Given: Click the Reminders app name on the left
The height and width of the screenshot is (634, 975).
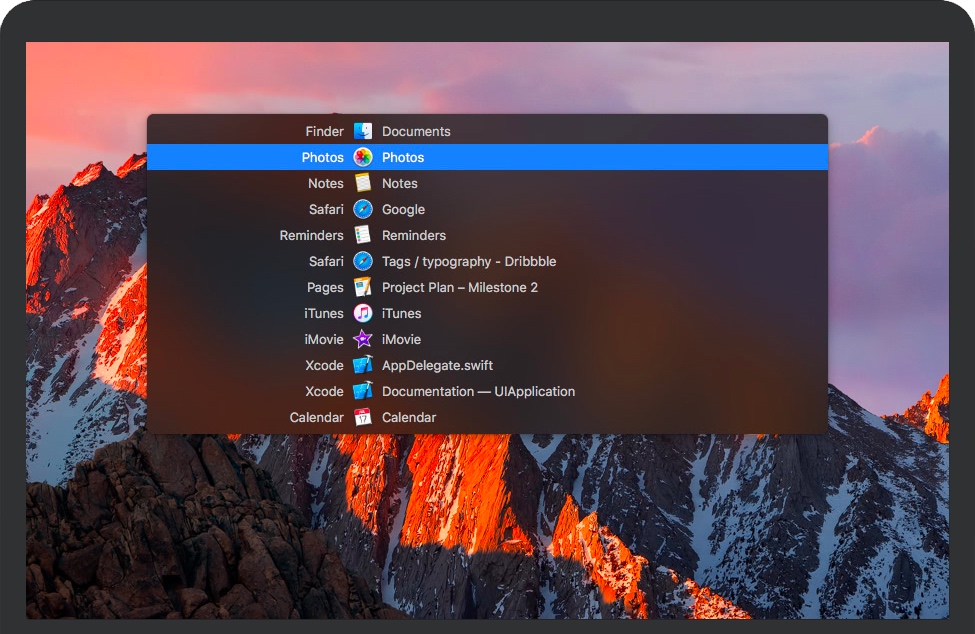Looking at the screenshot, I should pyautogui.click(x=311, y=235).
